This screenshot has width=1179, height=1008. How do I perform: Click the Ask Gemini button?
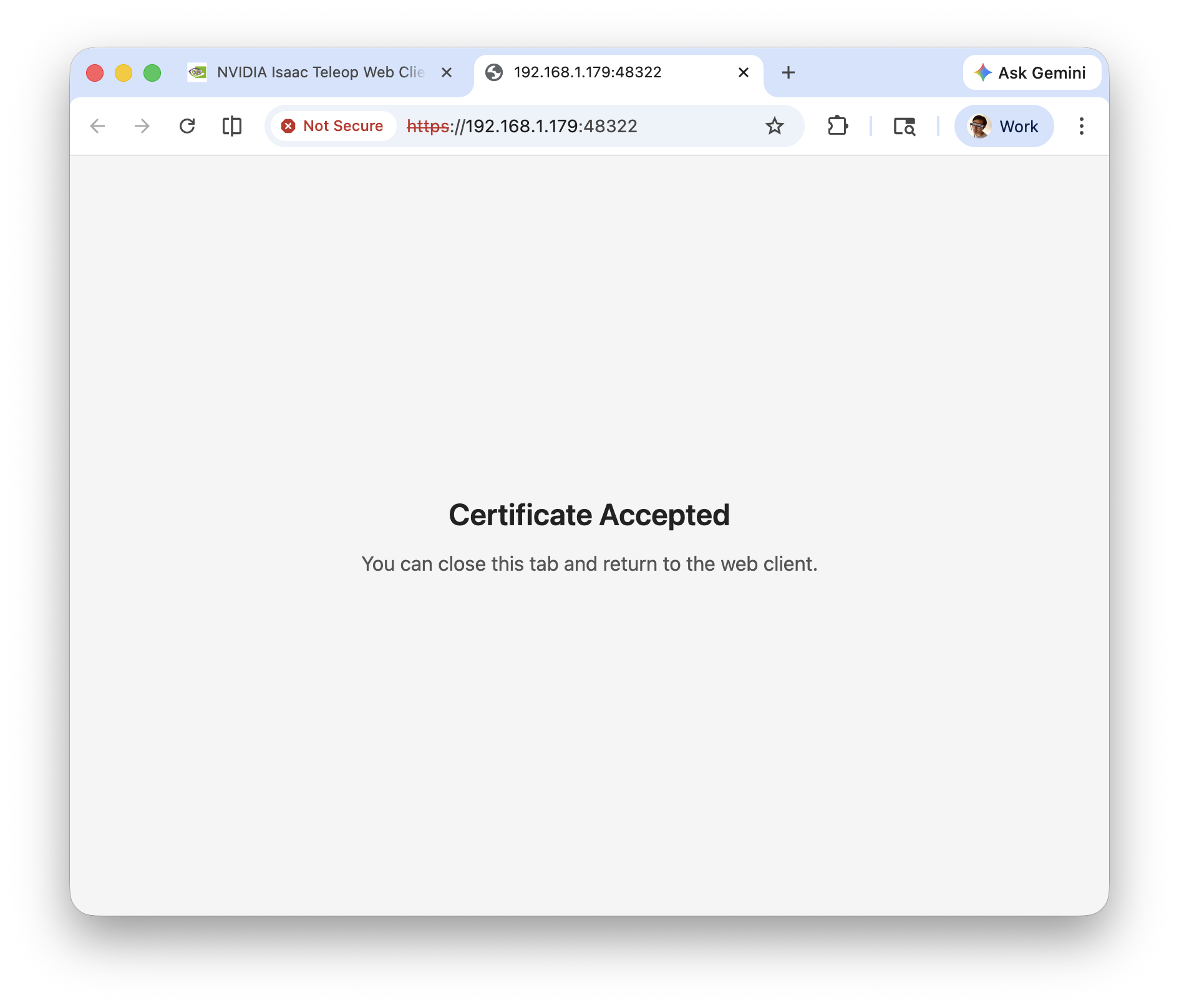1032,72
